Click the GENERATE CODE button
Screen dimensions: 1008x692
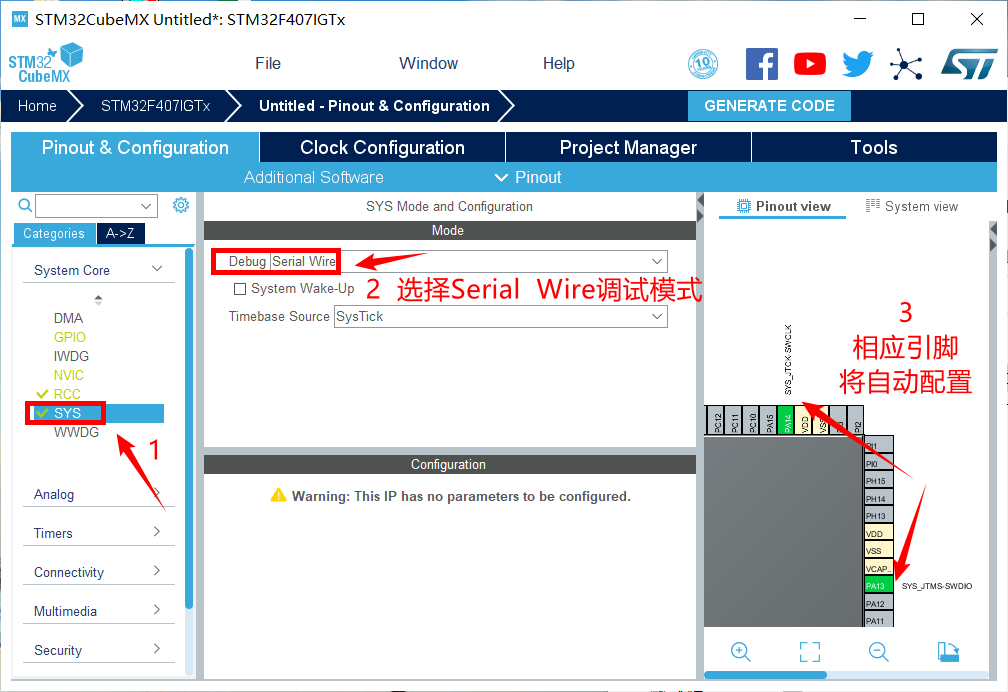pos(769,106)
